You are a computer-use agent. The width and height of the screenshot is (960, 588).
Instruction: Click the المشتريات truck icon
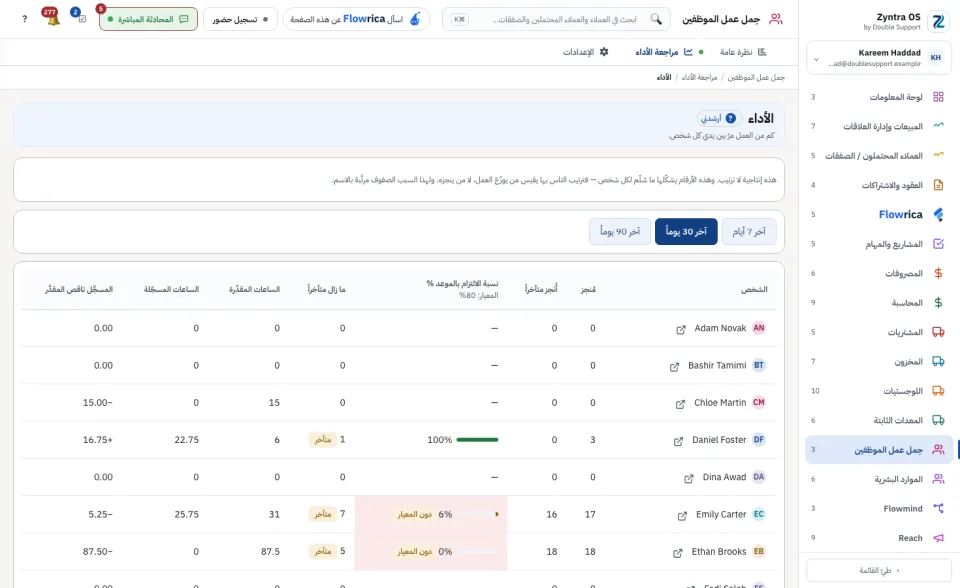[x=938, y=332]
